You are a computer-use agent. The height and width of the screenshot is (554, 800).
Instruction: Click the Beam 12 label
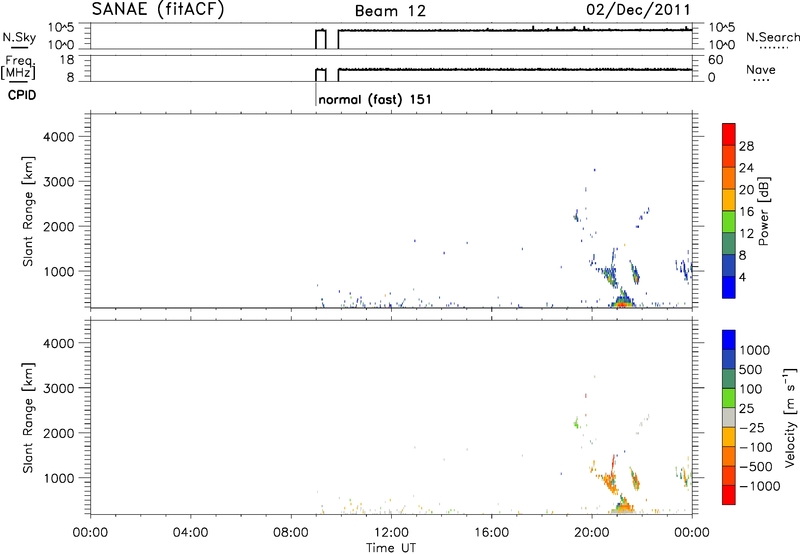point(390,11)
